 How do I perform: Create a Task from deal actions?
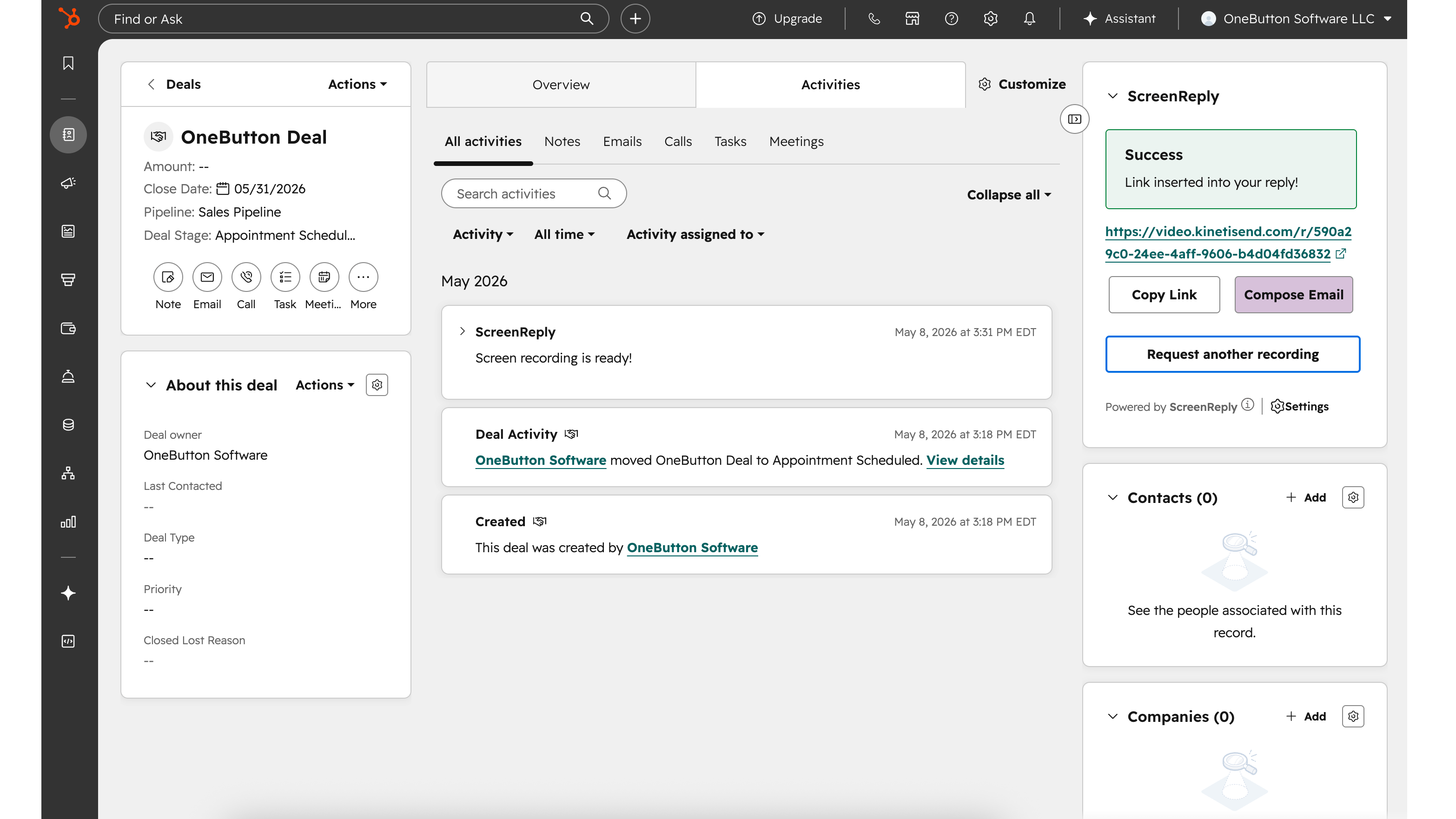point(285,277)
